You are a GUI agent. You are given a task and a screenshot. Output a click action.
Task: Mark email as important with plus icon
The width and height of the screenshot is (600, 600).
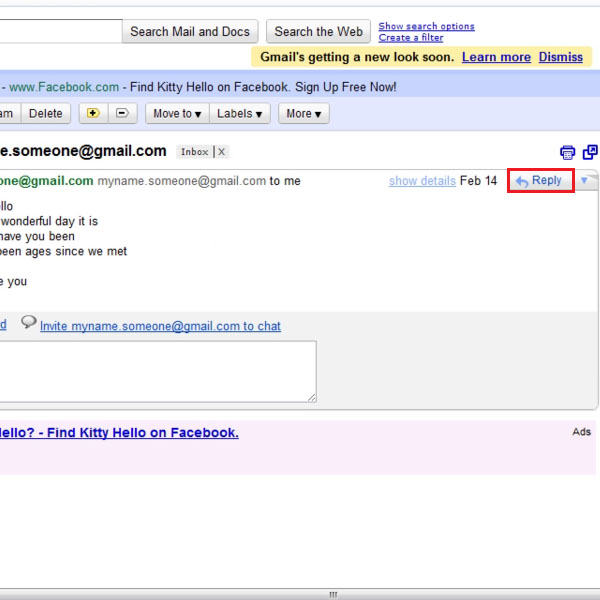(x=93, y=113)
